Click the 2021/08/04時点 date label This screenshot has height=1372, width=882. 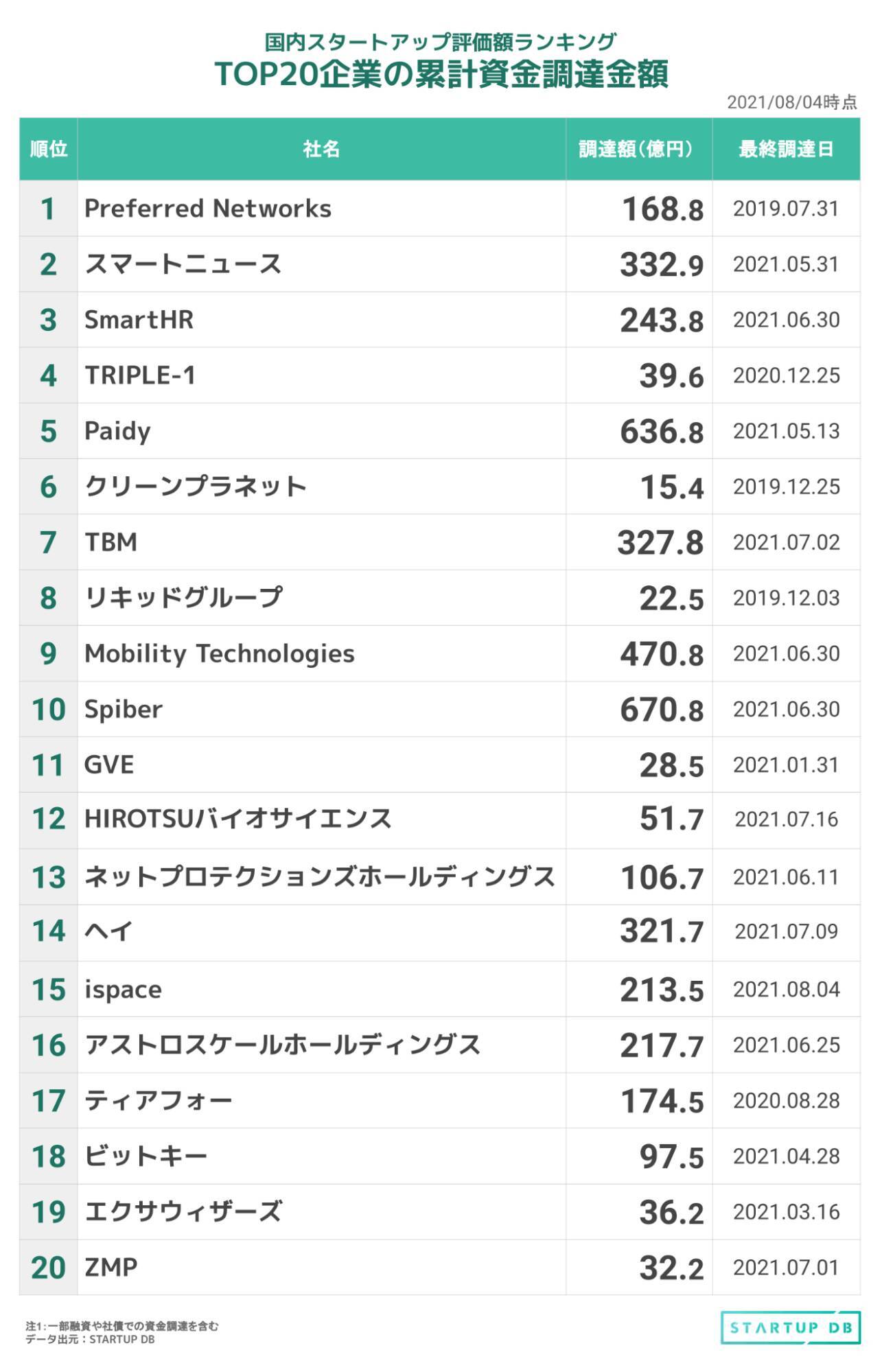pyautogui.click(x=791, y=102)
